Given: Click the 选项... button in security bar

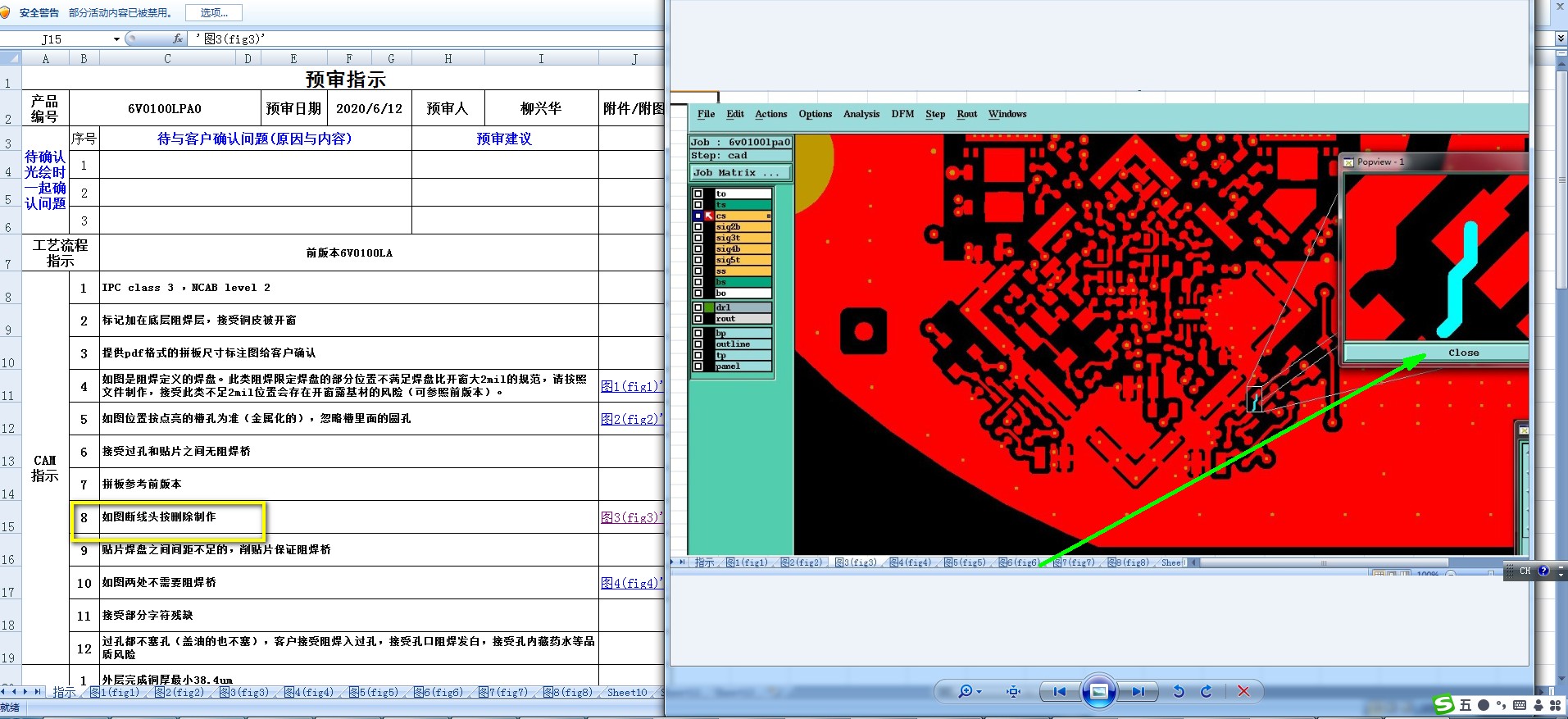Looking at the screenshot, I should [214, 12].
